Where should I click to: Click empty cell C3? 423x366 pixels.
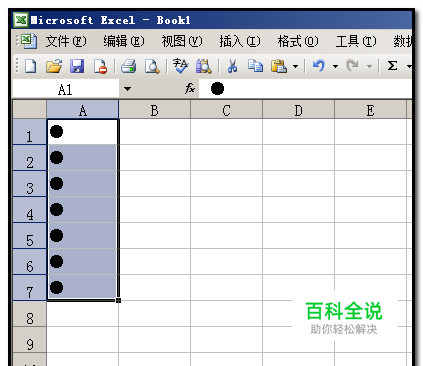[x=226, y=184]
